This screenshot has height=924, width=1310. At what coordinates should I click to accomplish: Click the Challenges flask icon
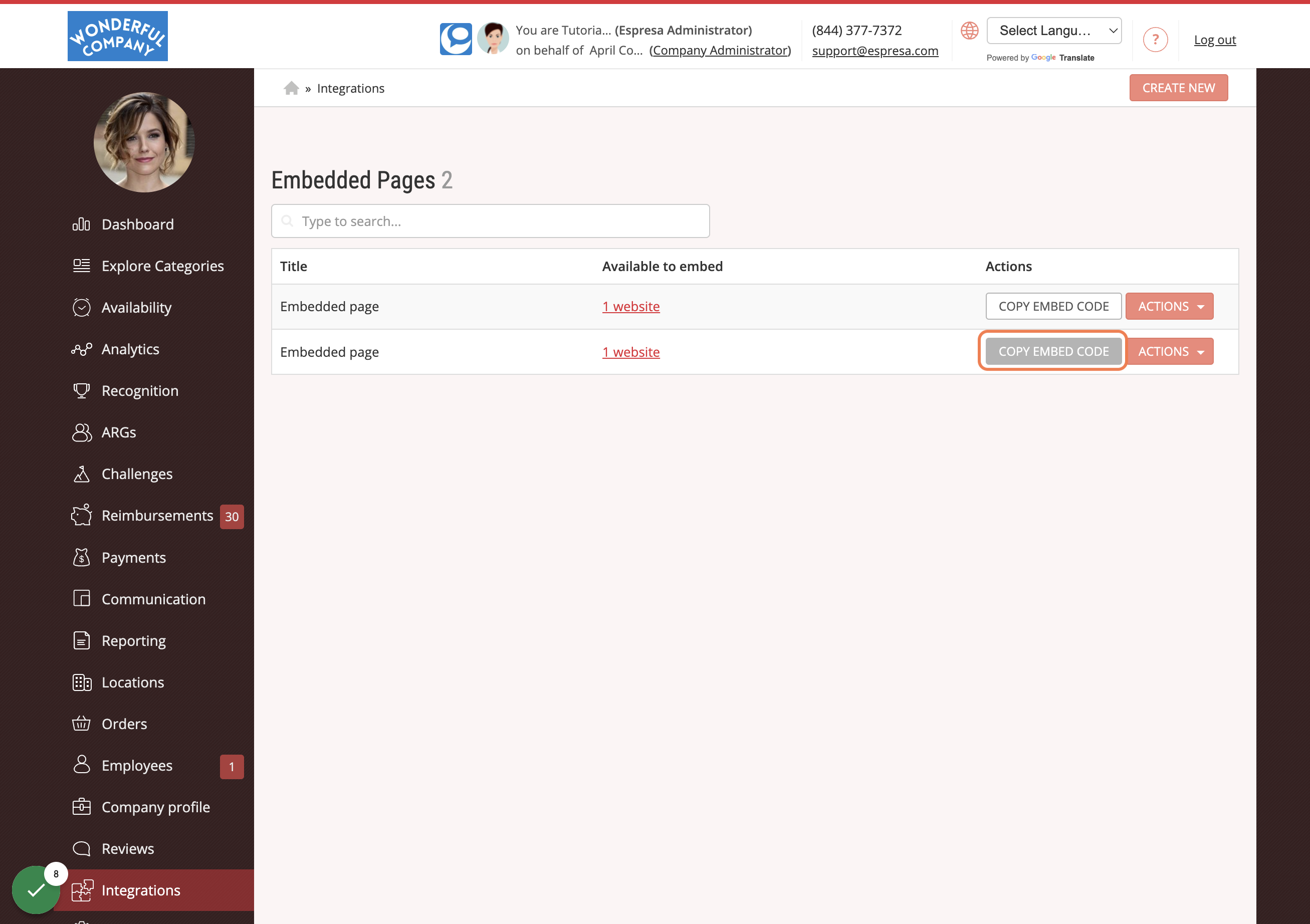[81, 474]
